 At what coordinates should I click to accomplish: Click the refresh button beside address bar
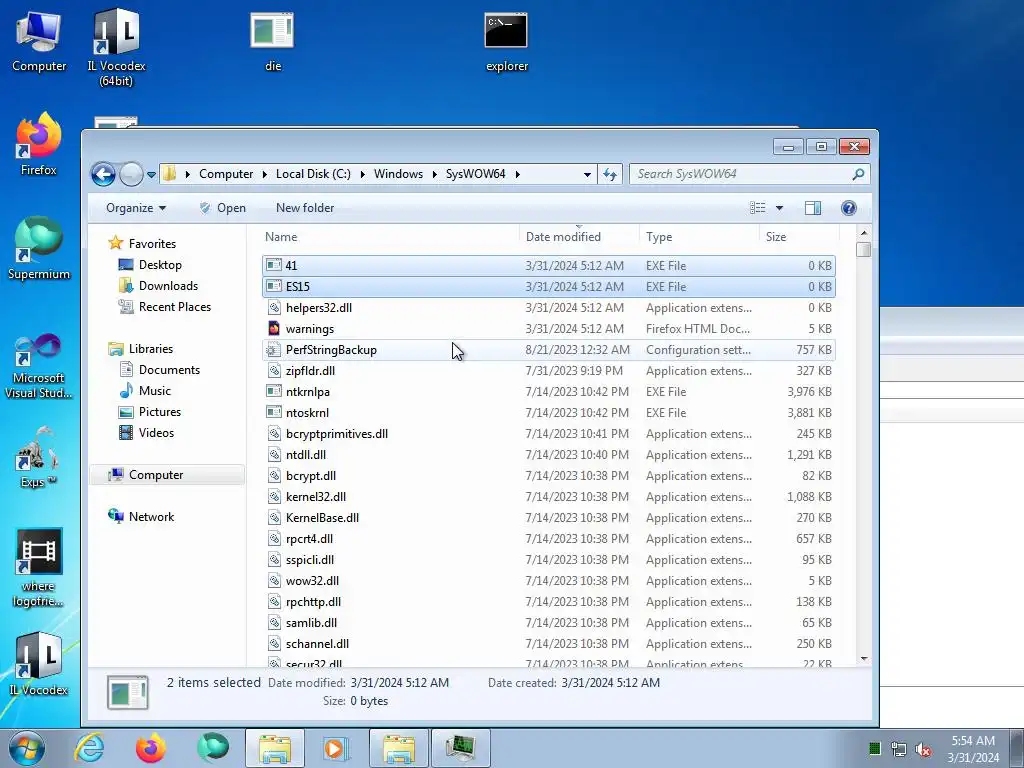[610, 174]
